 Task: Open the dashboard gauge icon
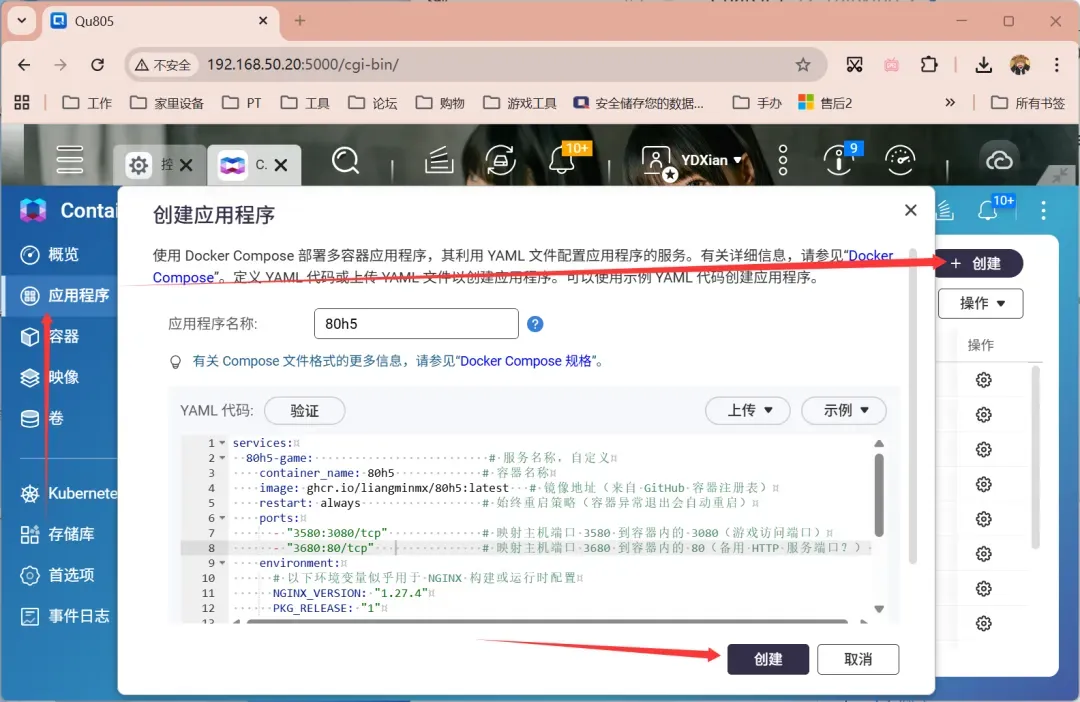tap(900, 160)
